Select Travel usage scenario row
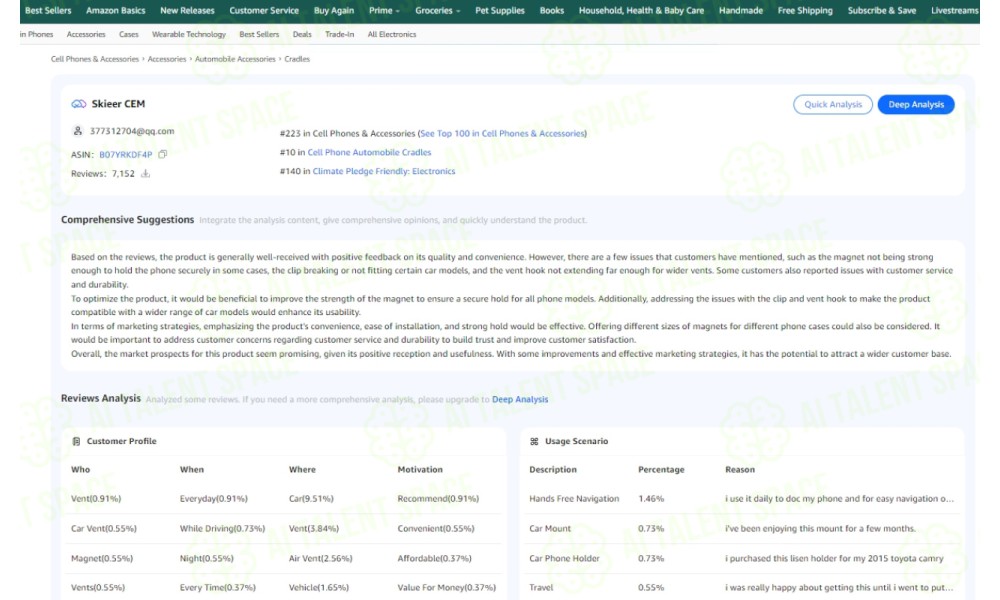1000x600 pixels. [x=742, y=587]
